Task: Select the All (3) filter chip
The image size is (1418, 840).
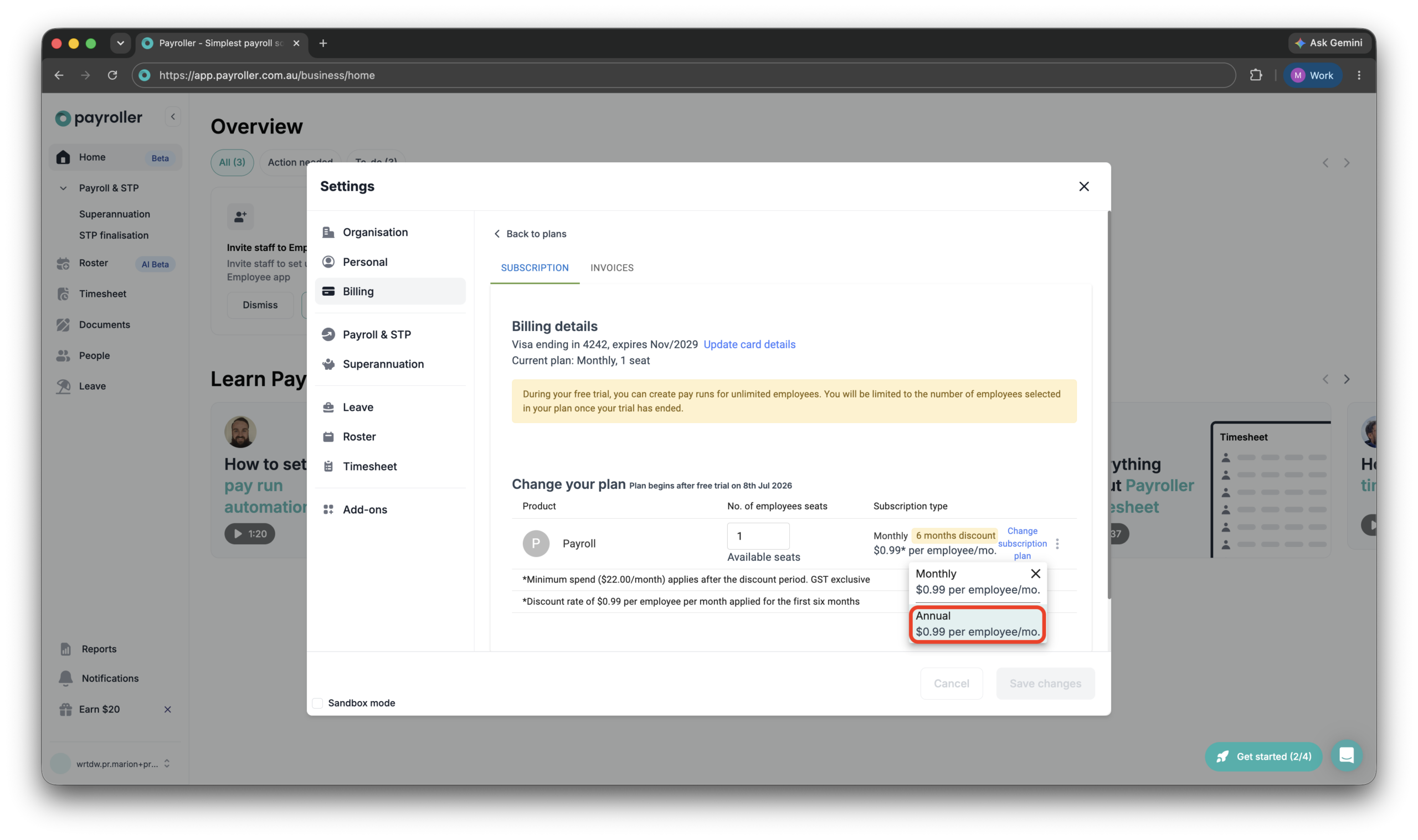Action: coord(232,162)
